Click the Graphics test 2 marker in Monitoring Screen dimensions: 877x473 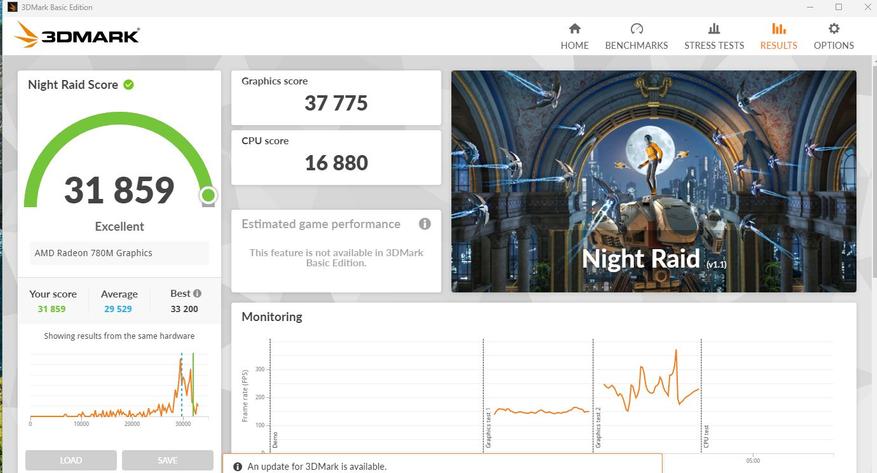(x=597, y=428)
